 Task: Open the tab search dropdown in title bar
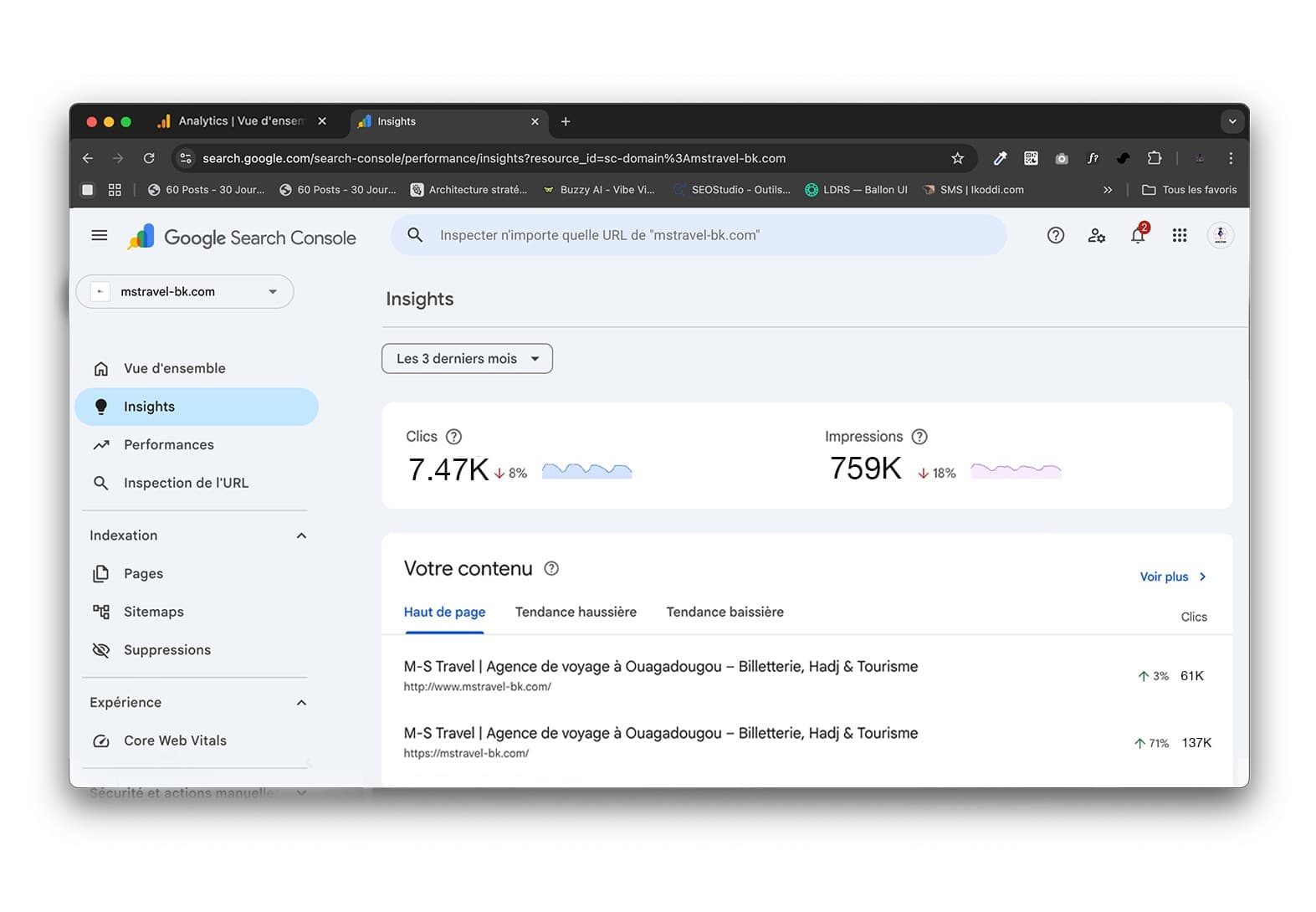pos(1232,121)
